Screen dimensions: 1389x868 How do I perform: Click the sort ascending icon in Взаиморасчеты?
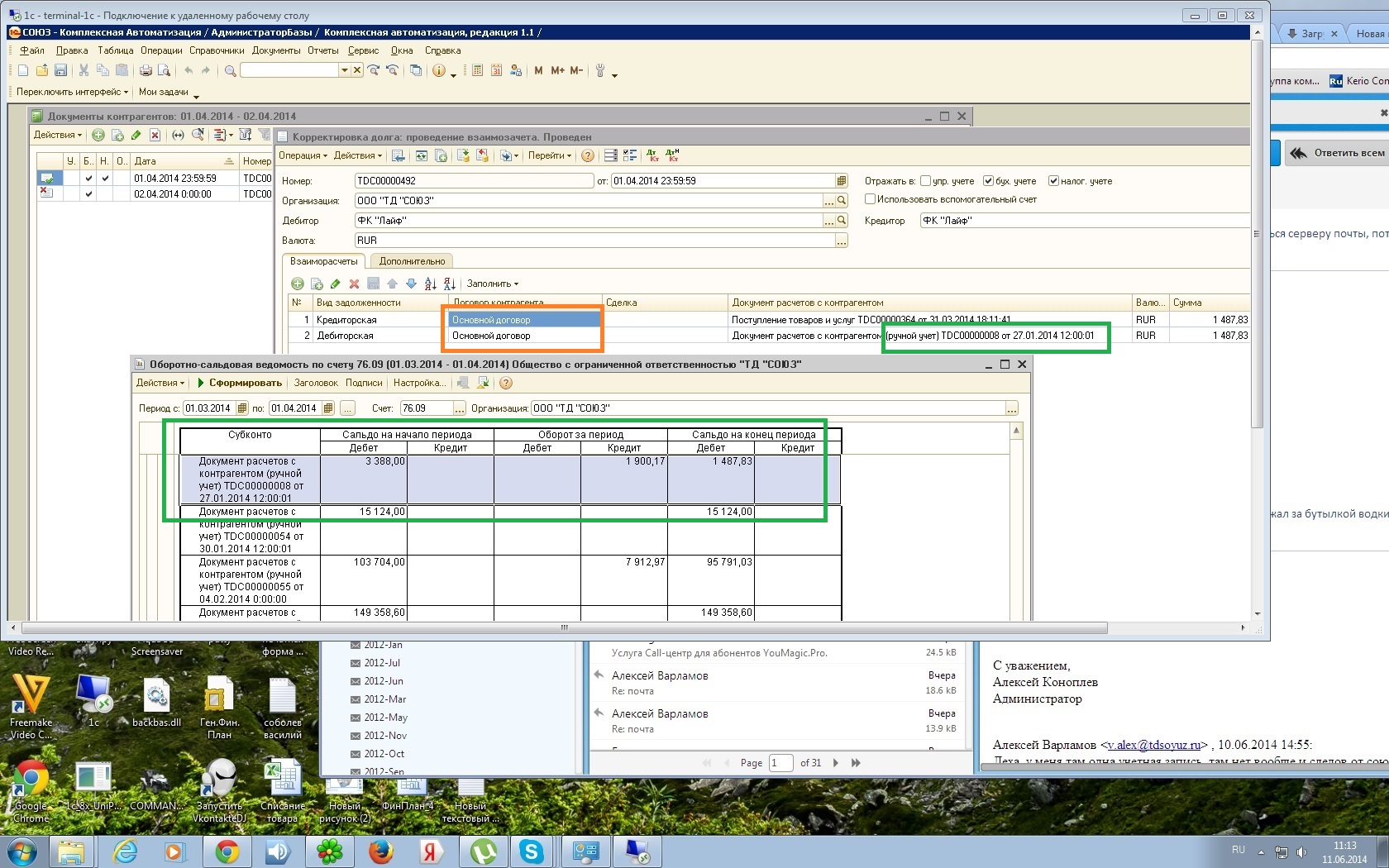(x=430, y=284)
